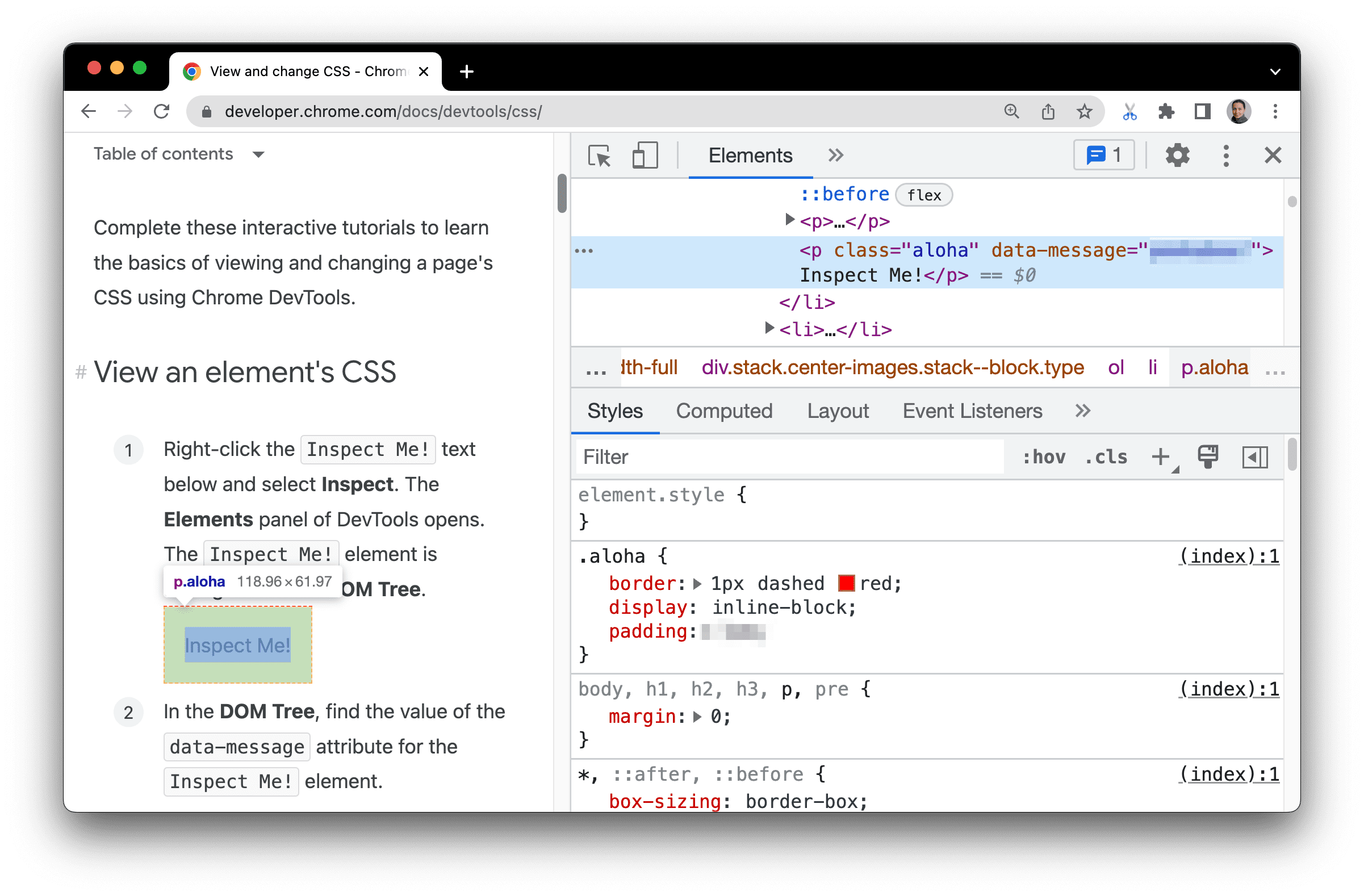Click the device toolbar toggle icon
Viewport: 1364px width, 896px height.
point(644,155)
